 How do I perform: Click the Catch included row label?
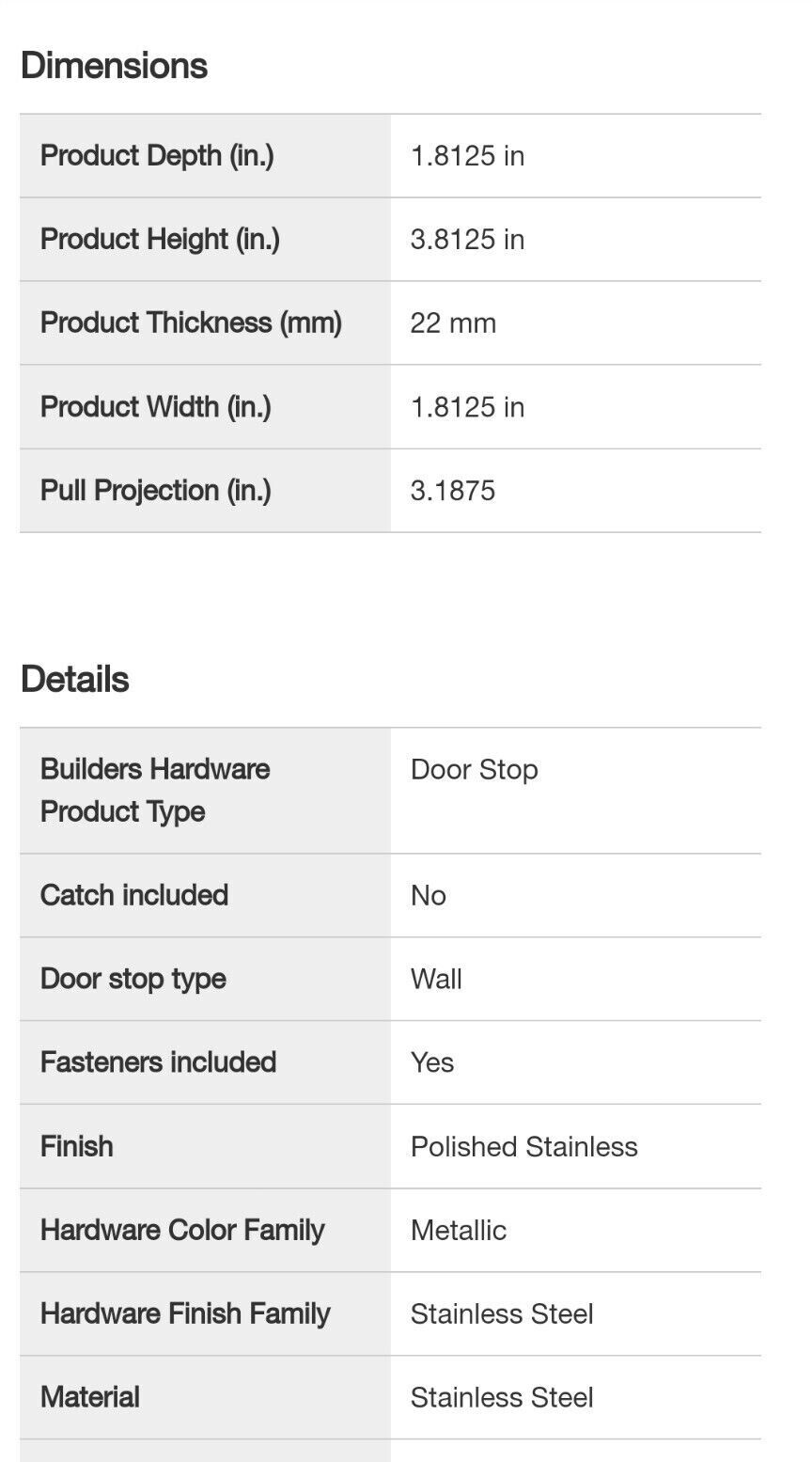point(134,894)
